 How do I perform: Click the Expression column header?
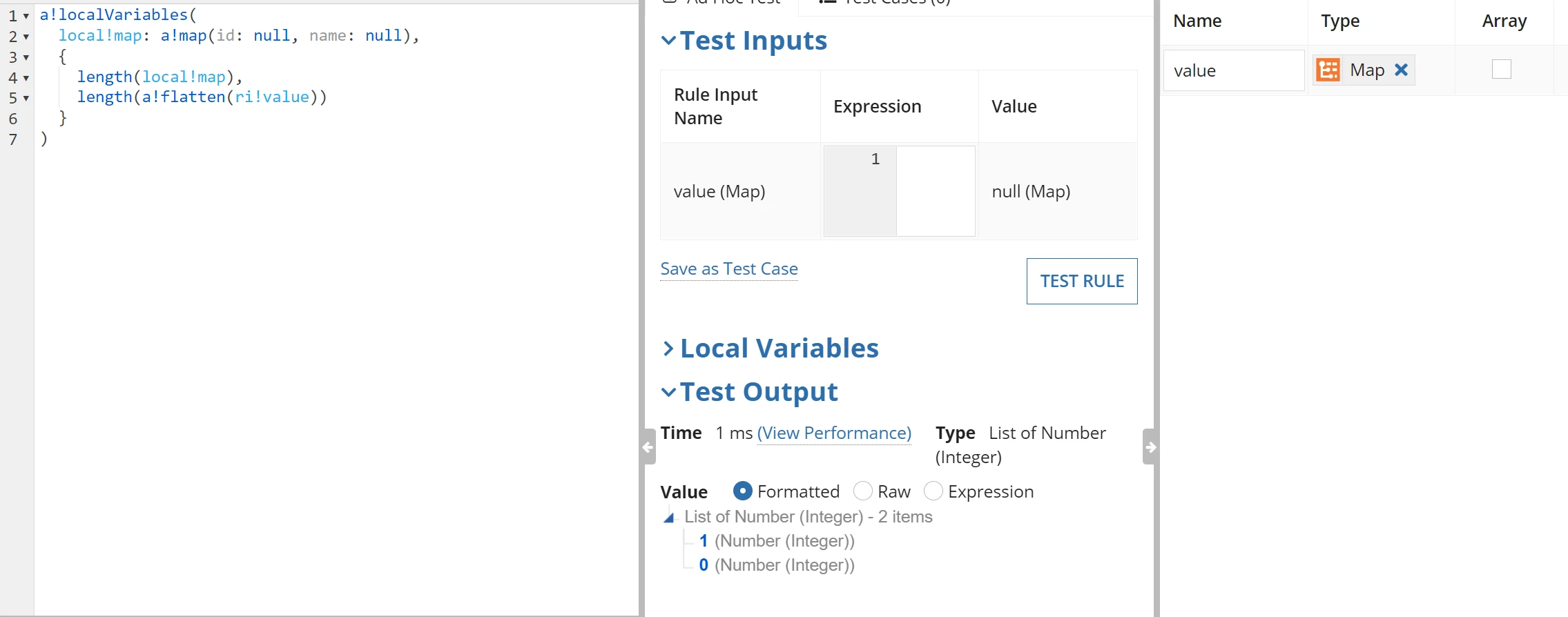pyautogui.click(x=877, y=106)
